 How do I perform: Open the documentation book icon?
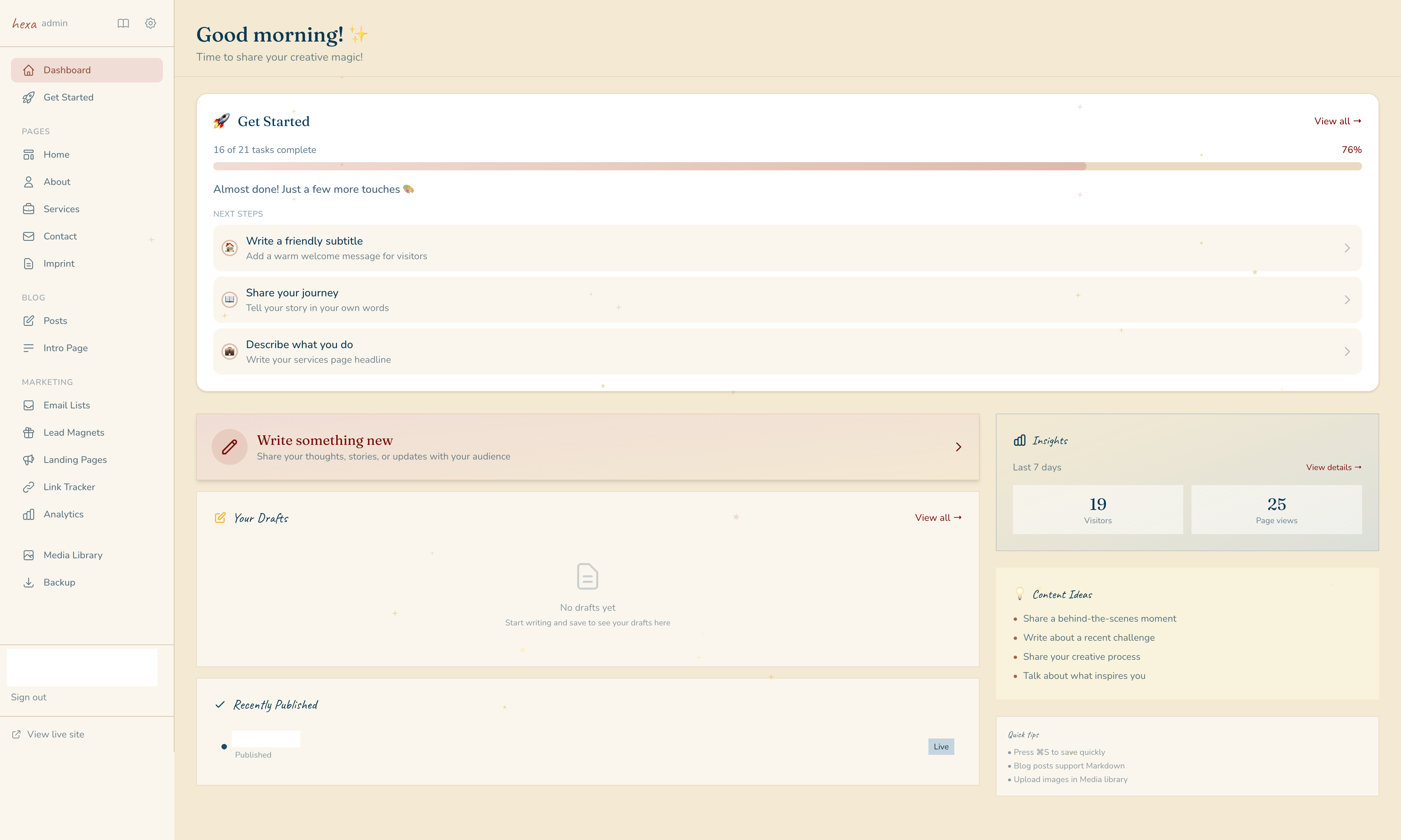(123, 22)
